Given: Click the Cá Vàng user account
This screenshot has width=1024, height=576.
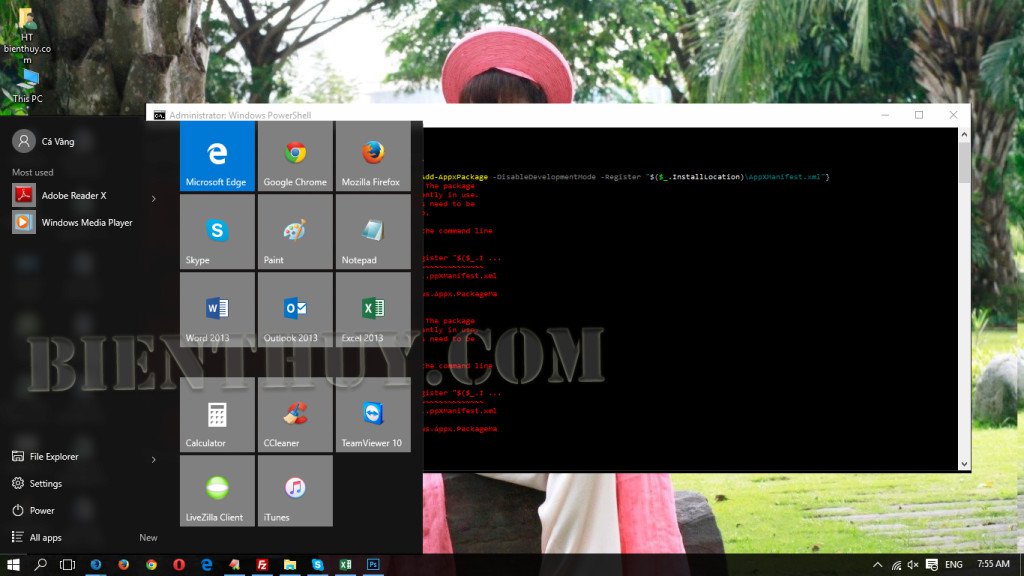Looking at the screenshot, I should (x=44, y=141).
